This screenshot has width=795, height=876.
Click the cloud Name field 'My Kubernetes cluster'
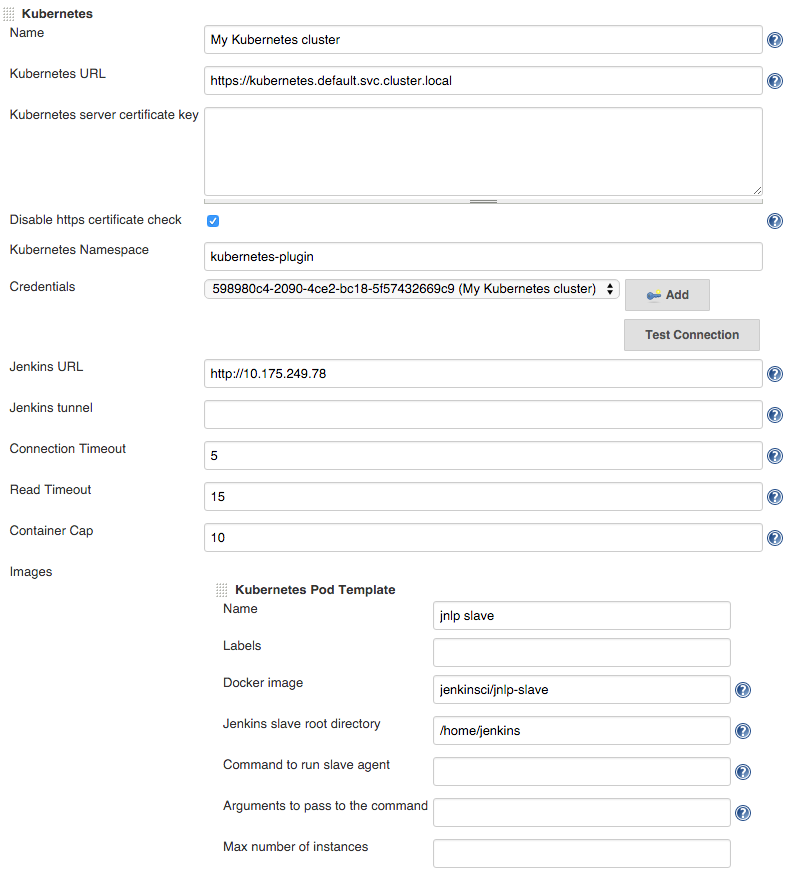pyautogui.click(x=483, y=40)
